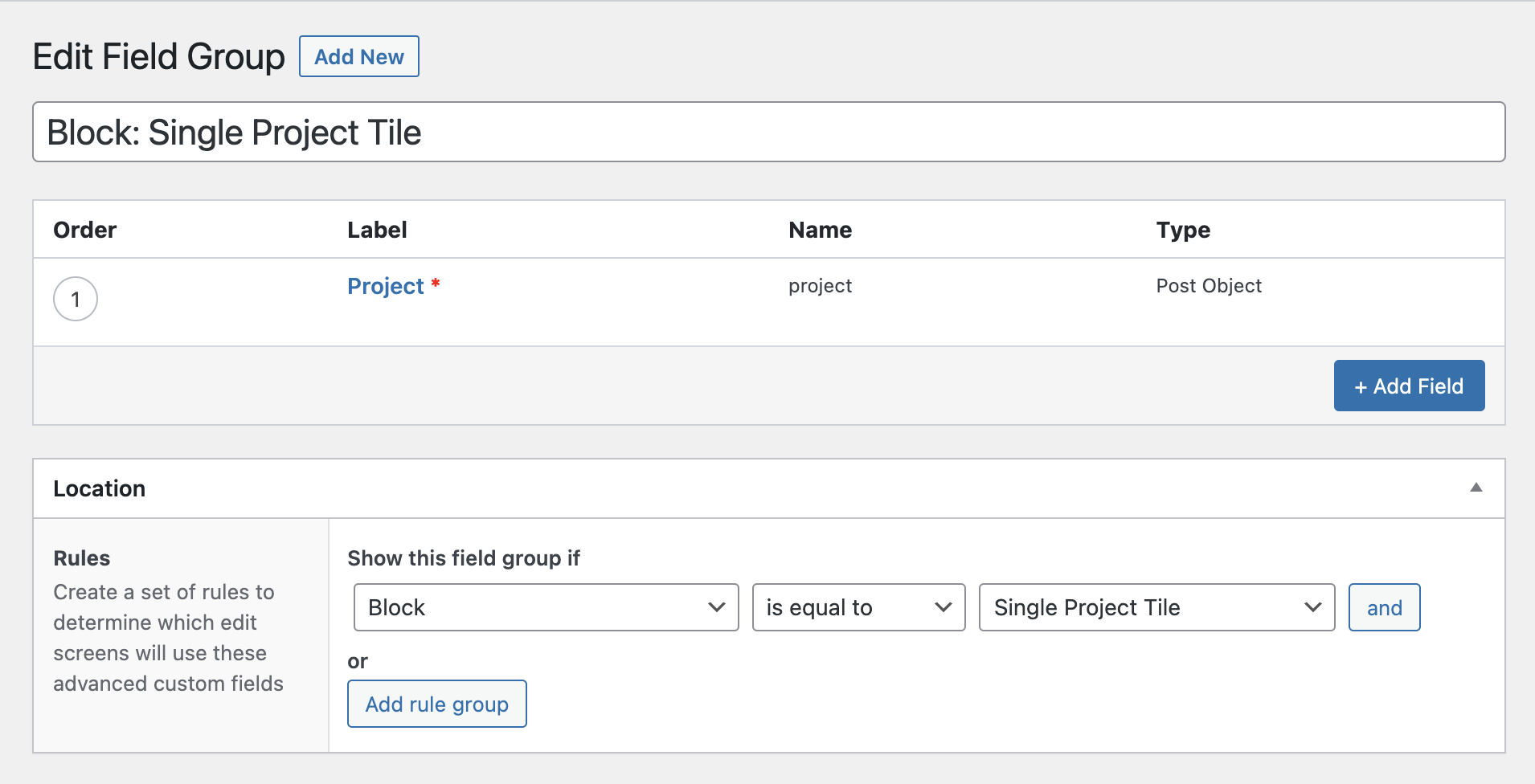
Task: Click the chevron on the operator selector
Action: pos(942,607)
